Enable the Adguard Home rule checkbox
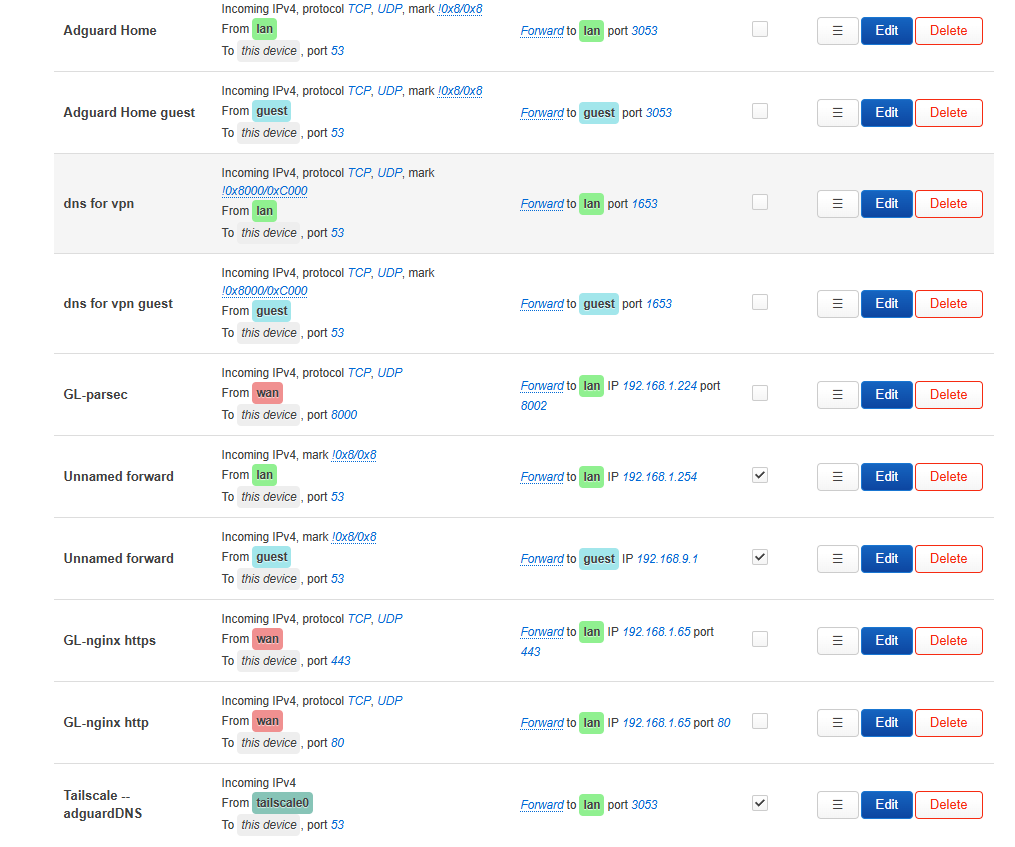Screen dimensions: 1015x847 click(760, 29)
